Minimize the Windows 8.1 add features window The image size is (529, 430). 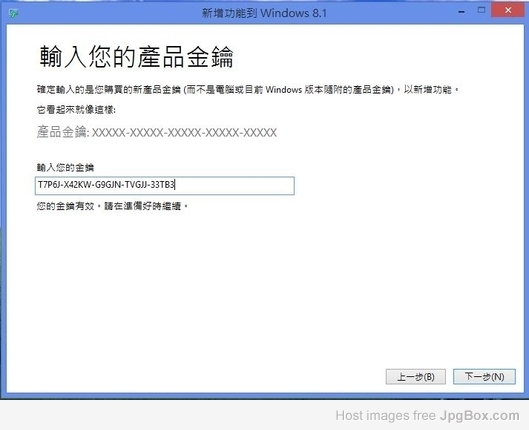[x=462, y=12]
